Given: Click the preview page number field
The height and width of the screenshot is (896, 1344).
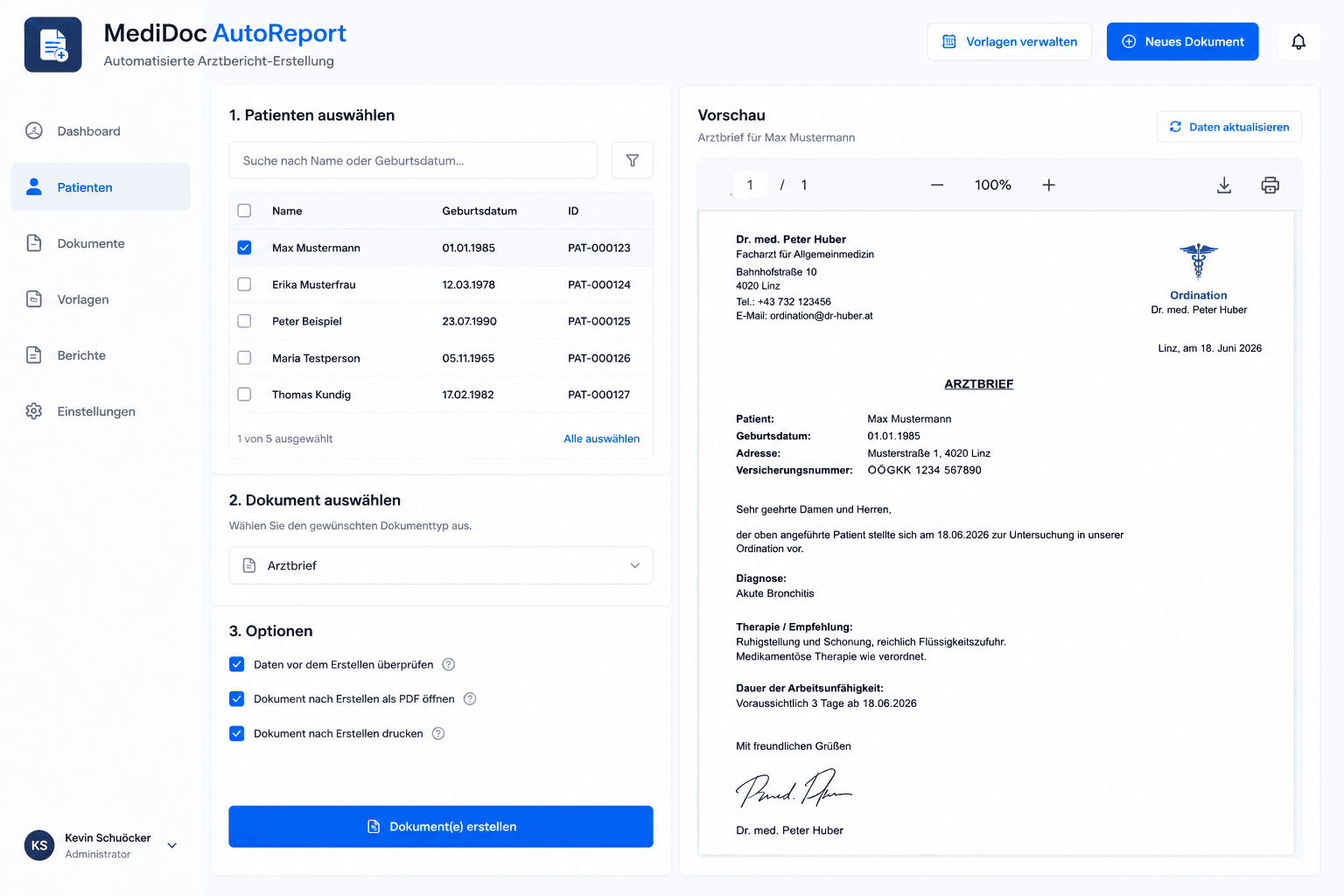Looking at the screenshot, I should click(x=750, y=185).
